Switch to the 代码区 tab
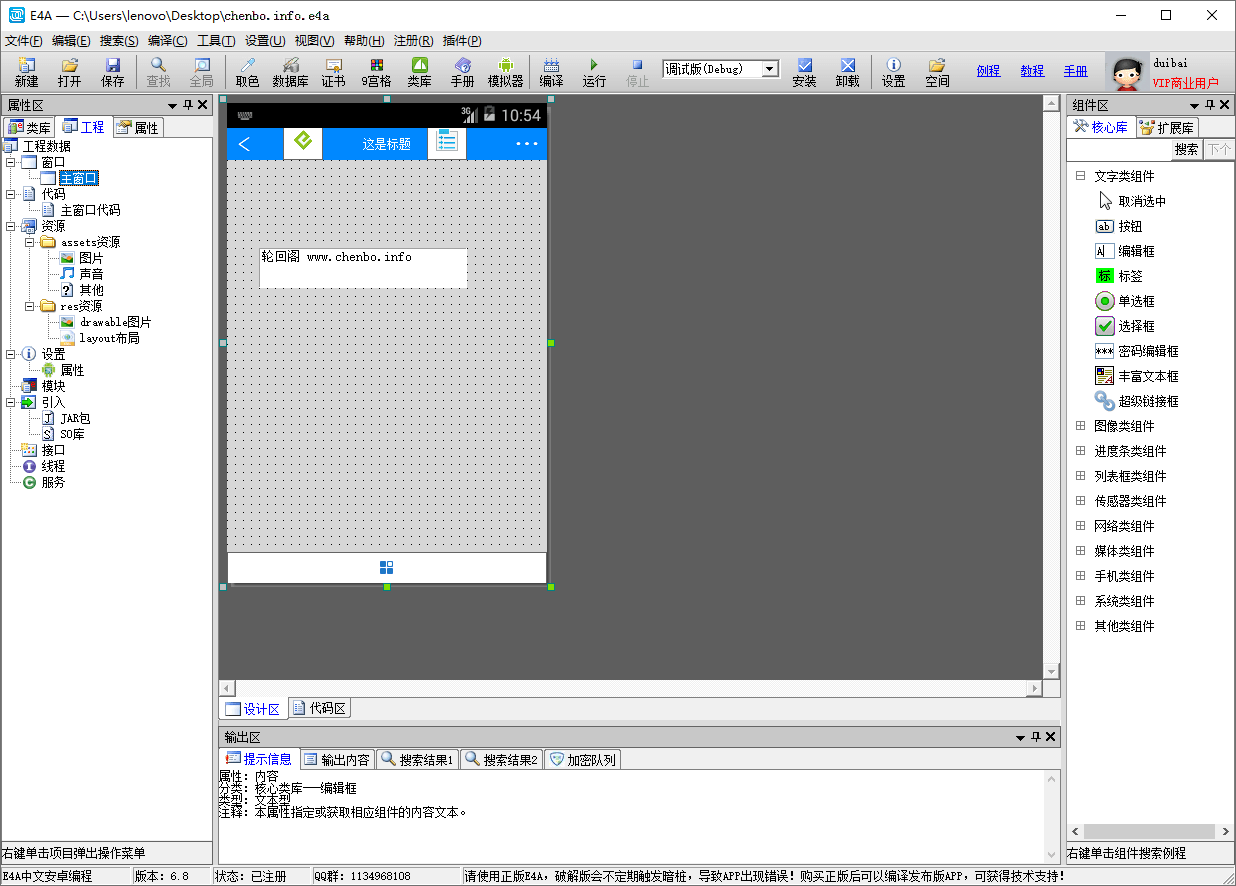This screenshot has width=1236, height=886. pos(320,708)
